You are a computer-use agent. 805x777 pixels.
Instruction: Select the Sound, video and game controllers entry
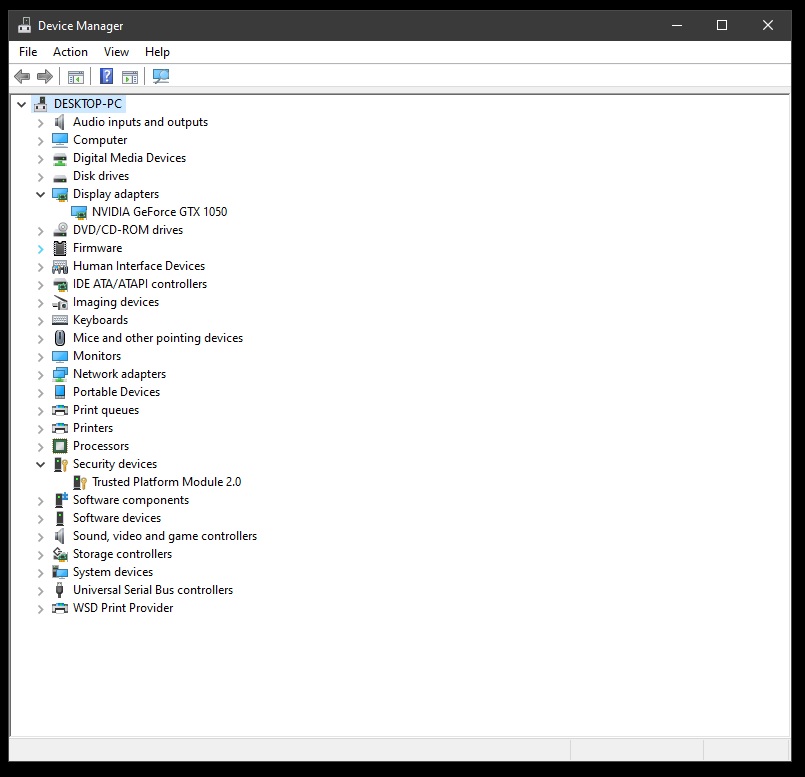[x=164, y=536]
